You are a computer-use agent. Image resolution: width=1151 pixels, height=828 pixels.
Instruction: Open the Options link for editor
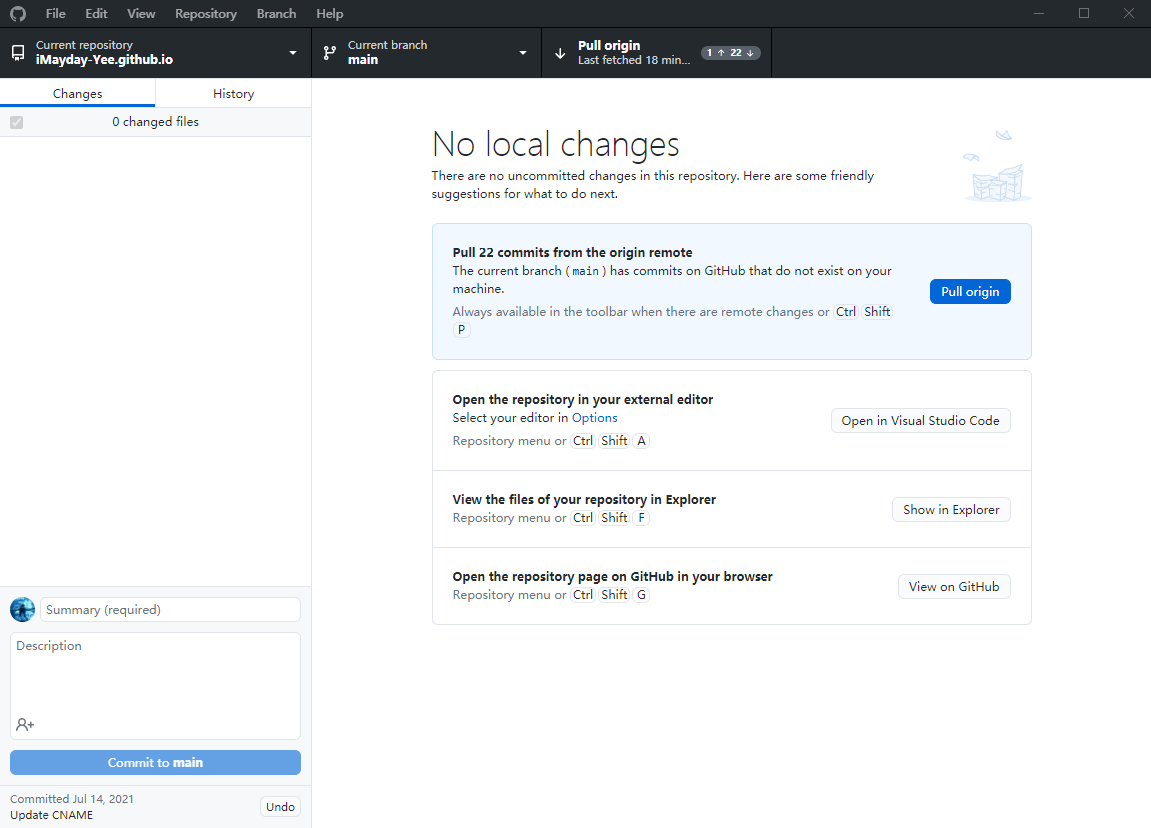[x=595, y=418]
